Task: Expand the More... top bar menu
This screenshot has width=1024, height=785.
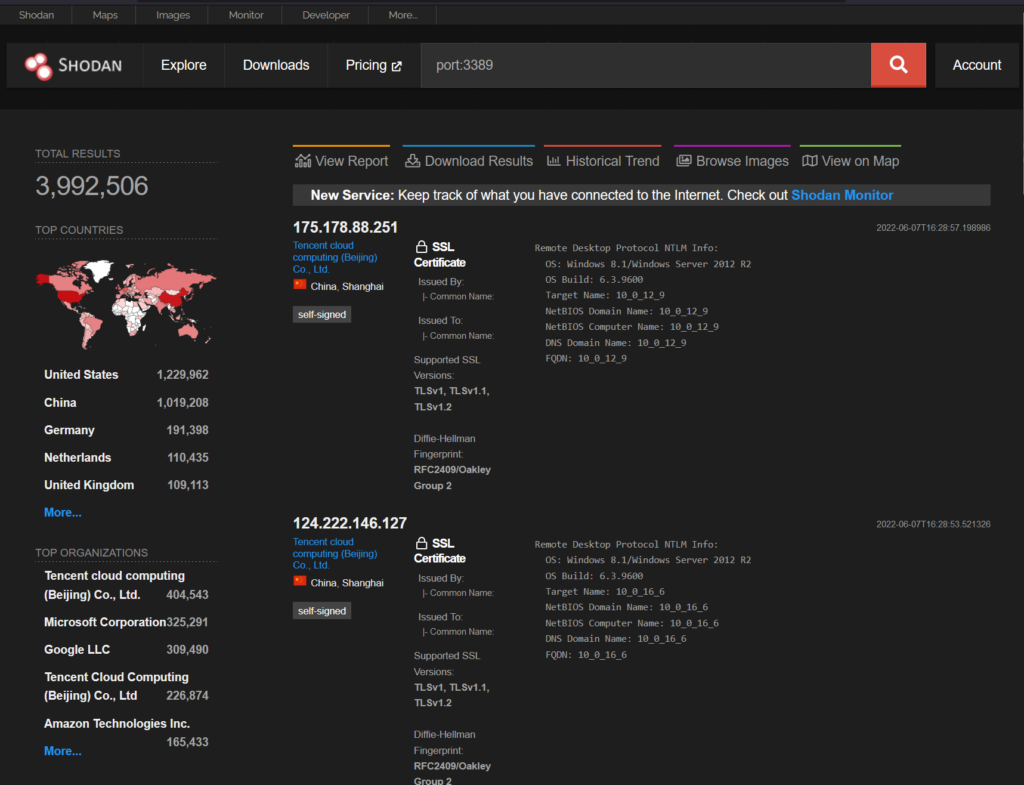Action: click(403, 14)
